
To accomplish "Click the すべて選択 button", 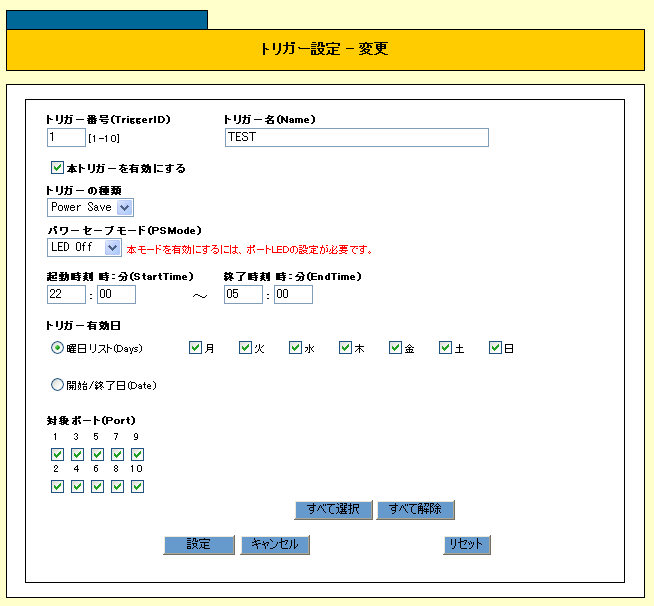I will (333, 509).
